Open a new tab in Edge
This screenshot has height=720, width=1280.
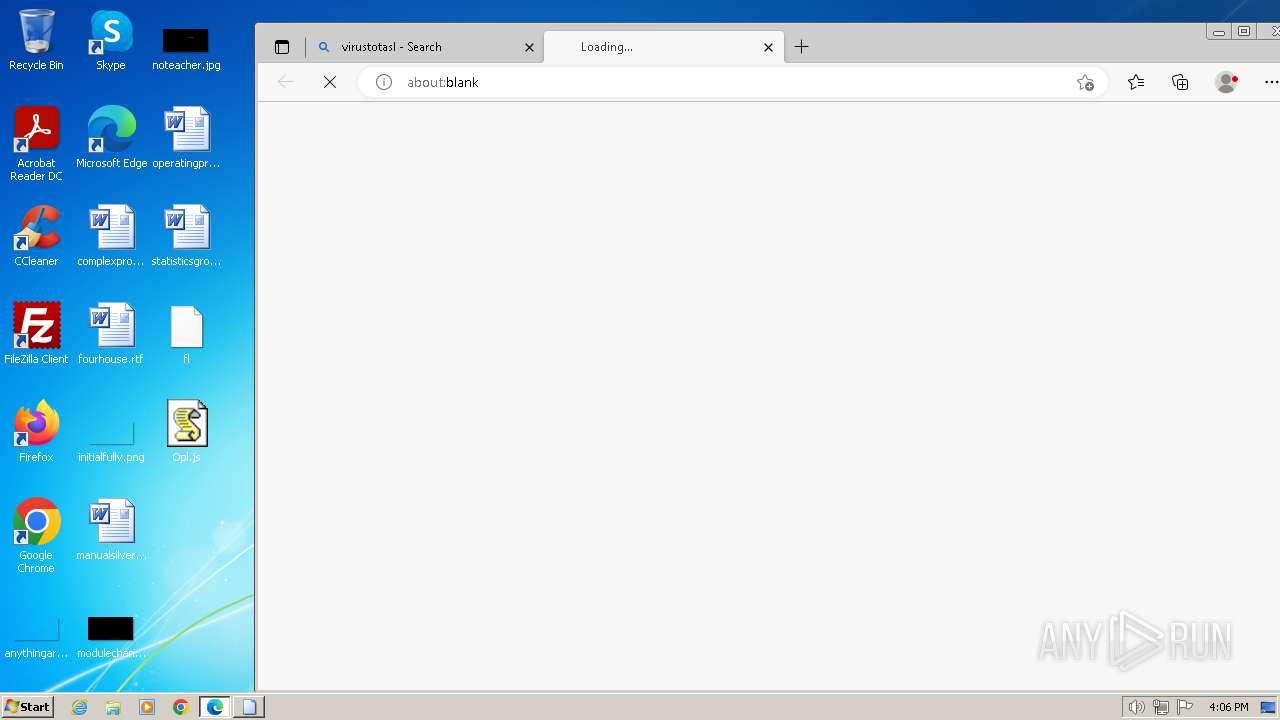[x=801, y=47]
